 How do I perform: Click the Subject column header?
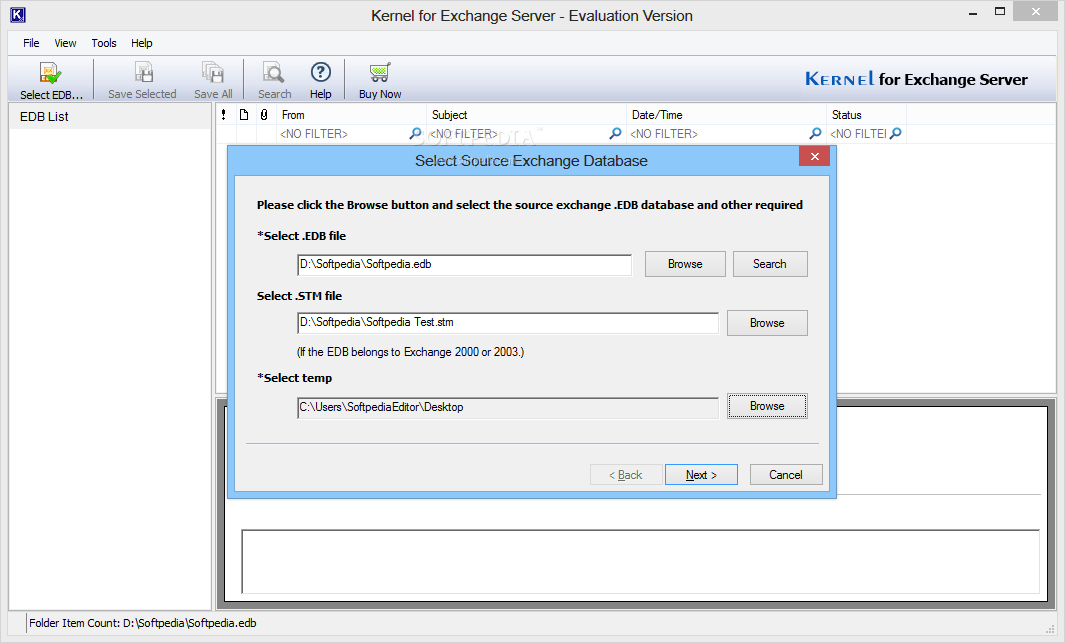526,115
